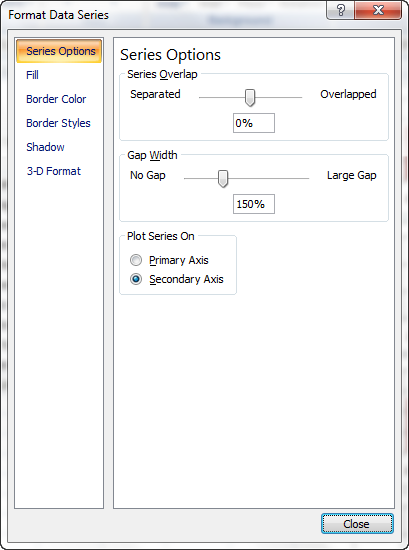Select the Series Options category
Viewport: 409px width, 550px height.
coord(59,51)
